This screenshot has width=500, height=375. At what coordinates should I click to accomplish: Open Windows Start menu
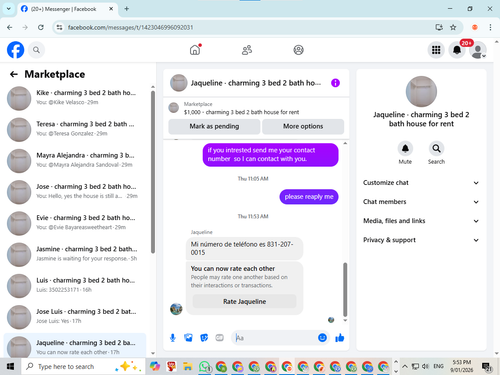(10, 367)
